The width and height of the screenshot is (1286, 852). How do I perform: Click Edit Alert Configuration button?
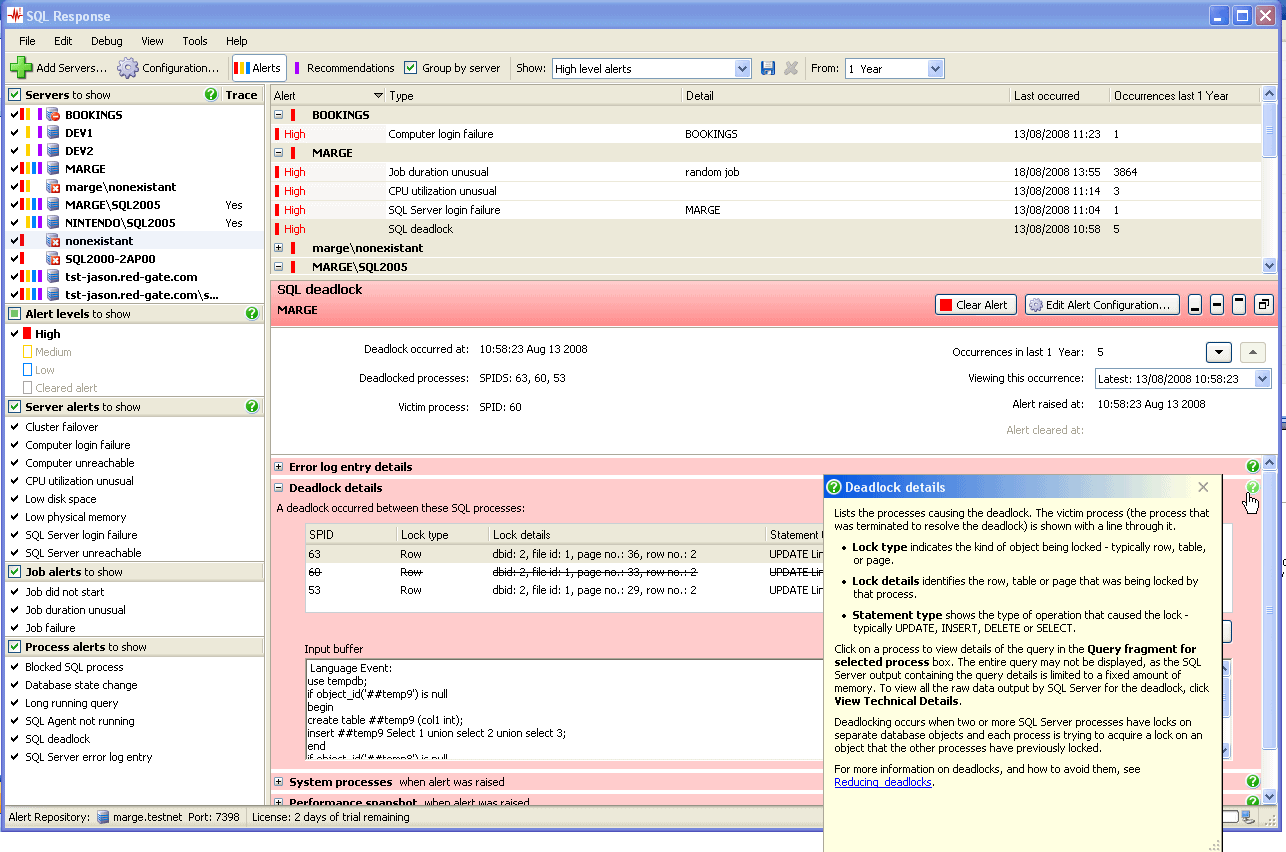[x=1102, y=305]
